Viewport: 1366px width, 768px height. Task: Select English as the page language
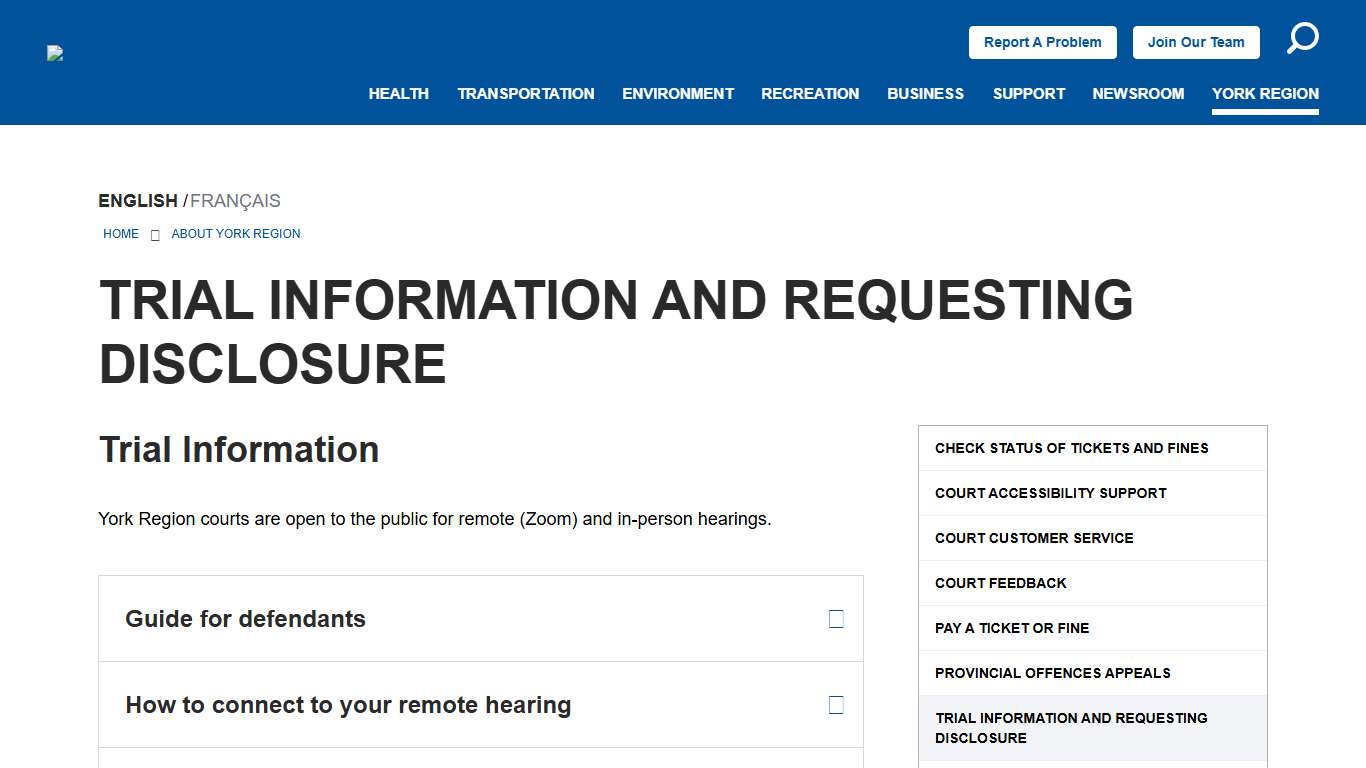point(137,200)
